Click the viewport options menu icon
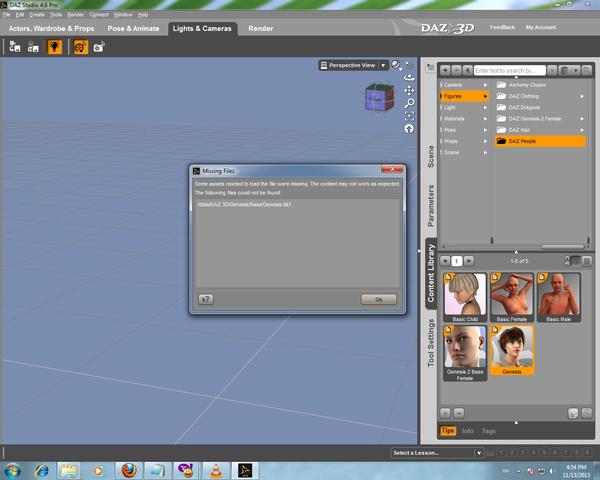 click(x=409, y=65)
